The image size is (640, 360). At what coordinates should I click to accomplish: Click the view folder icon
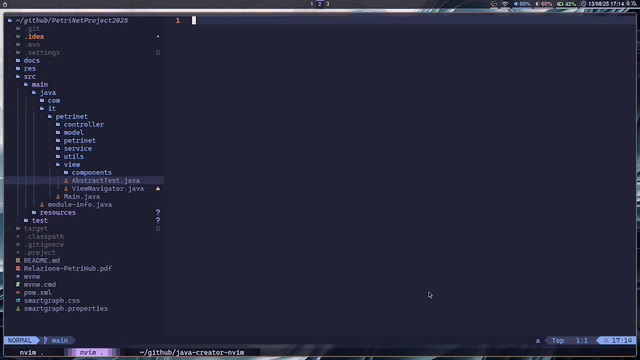58,164
